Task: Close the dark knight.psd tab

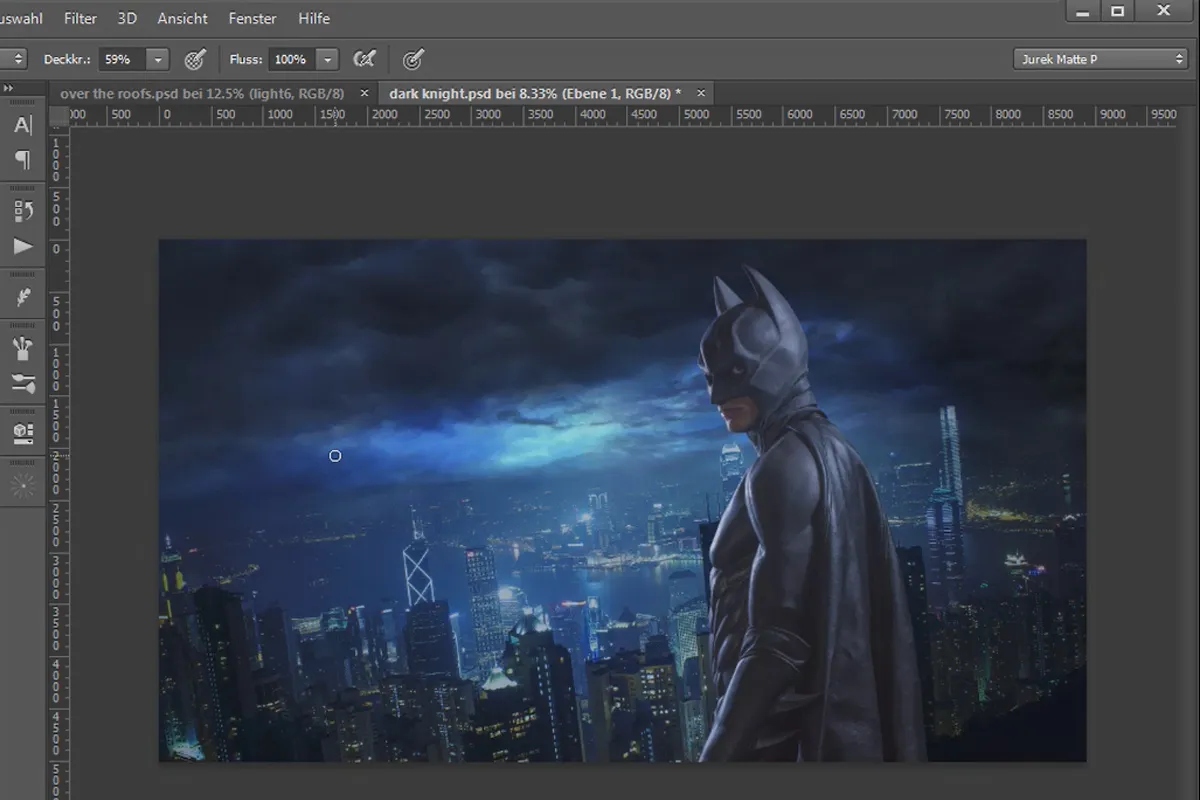Action: tap(701, 92)
